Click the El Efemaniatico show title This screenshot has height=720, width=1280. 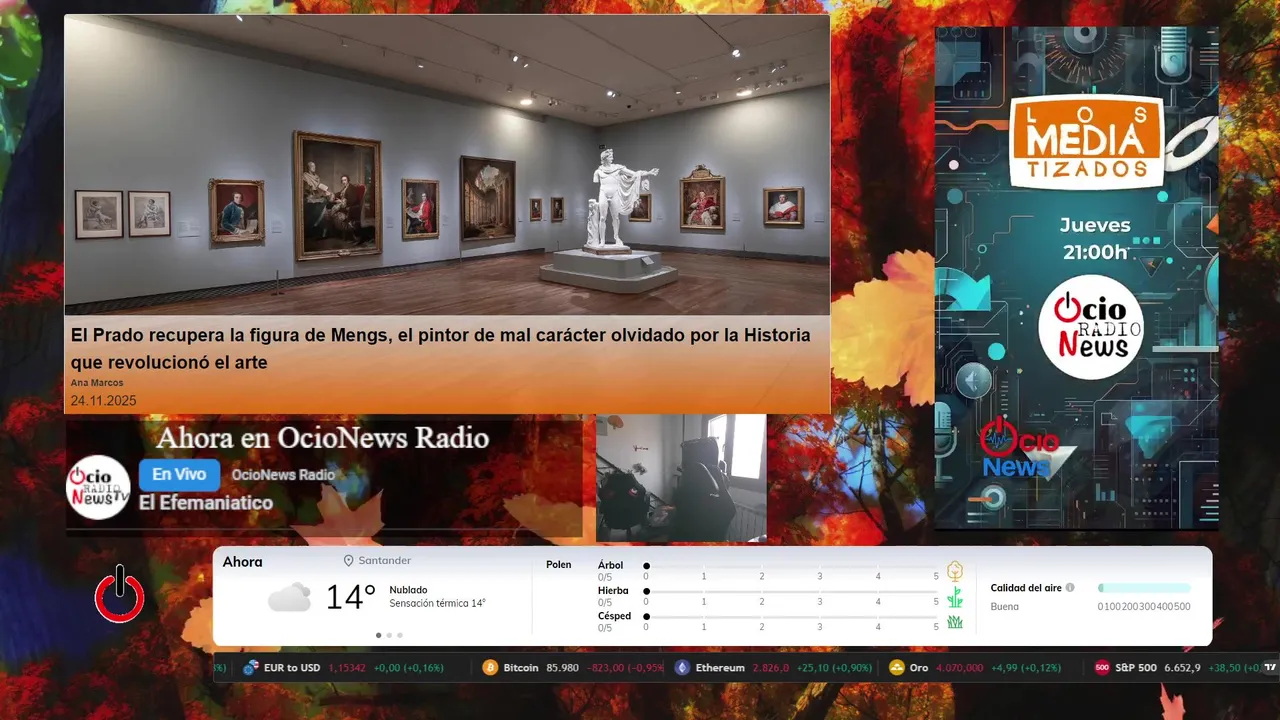point(206,503)
